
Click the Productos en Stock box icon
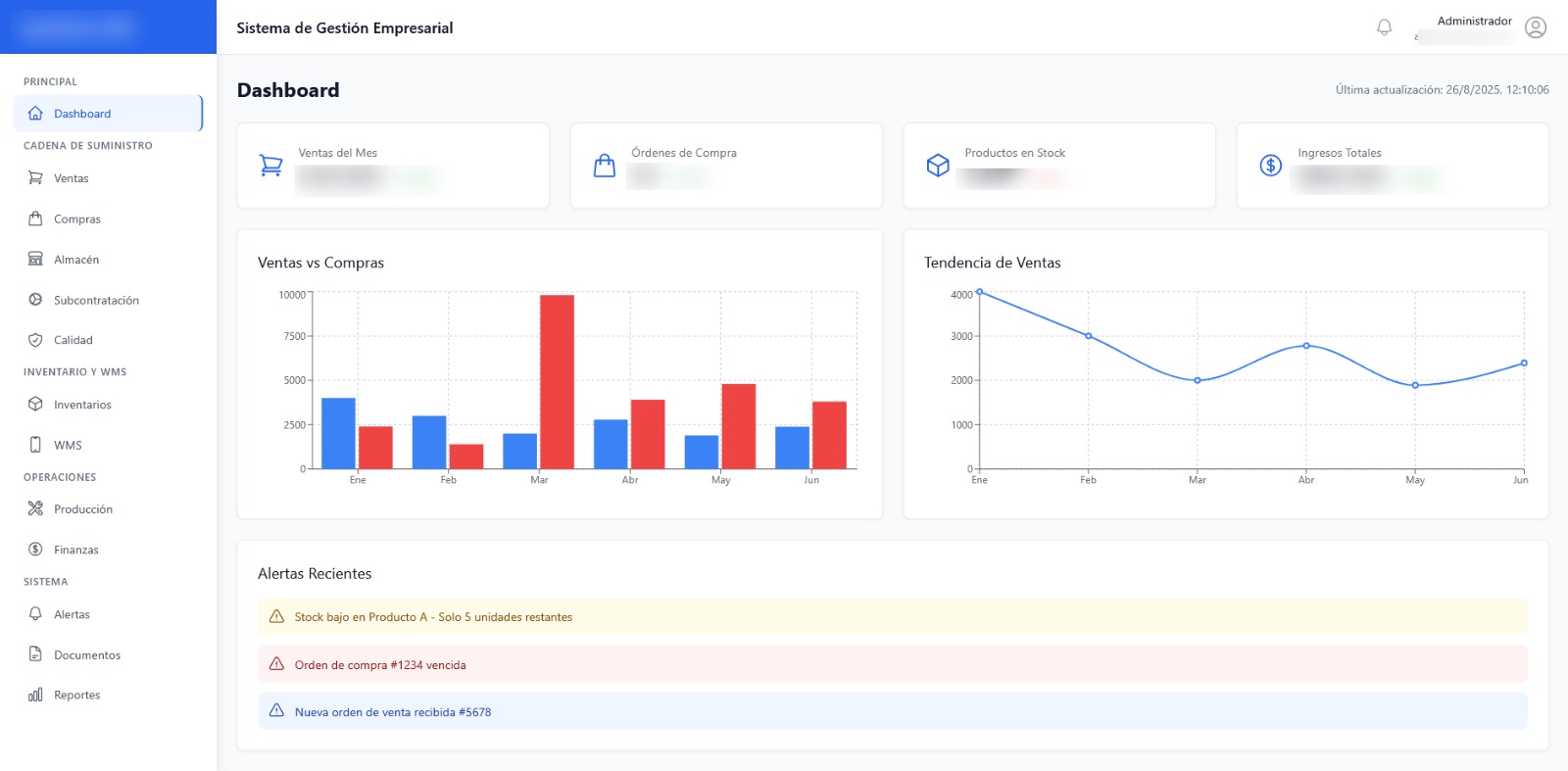pyautogui.click(x=938, y=166)
